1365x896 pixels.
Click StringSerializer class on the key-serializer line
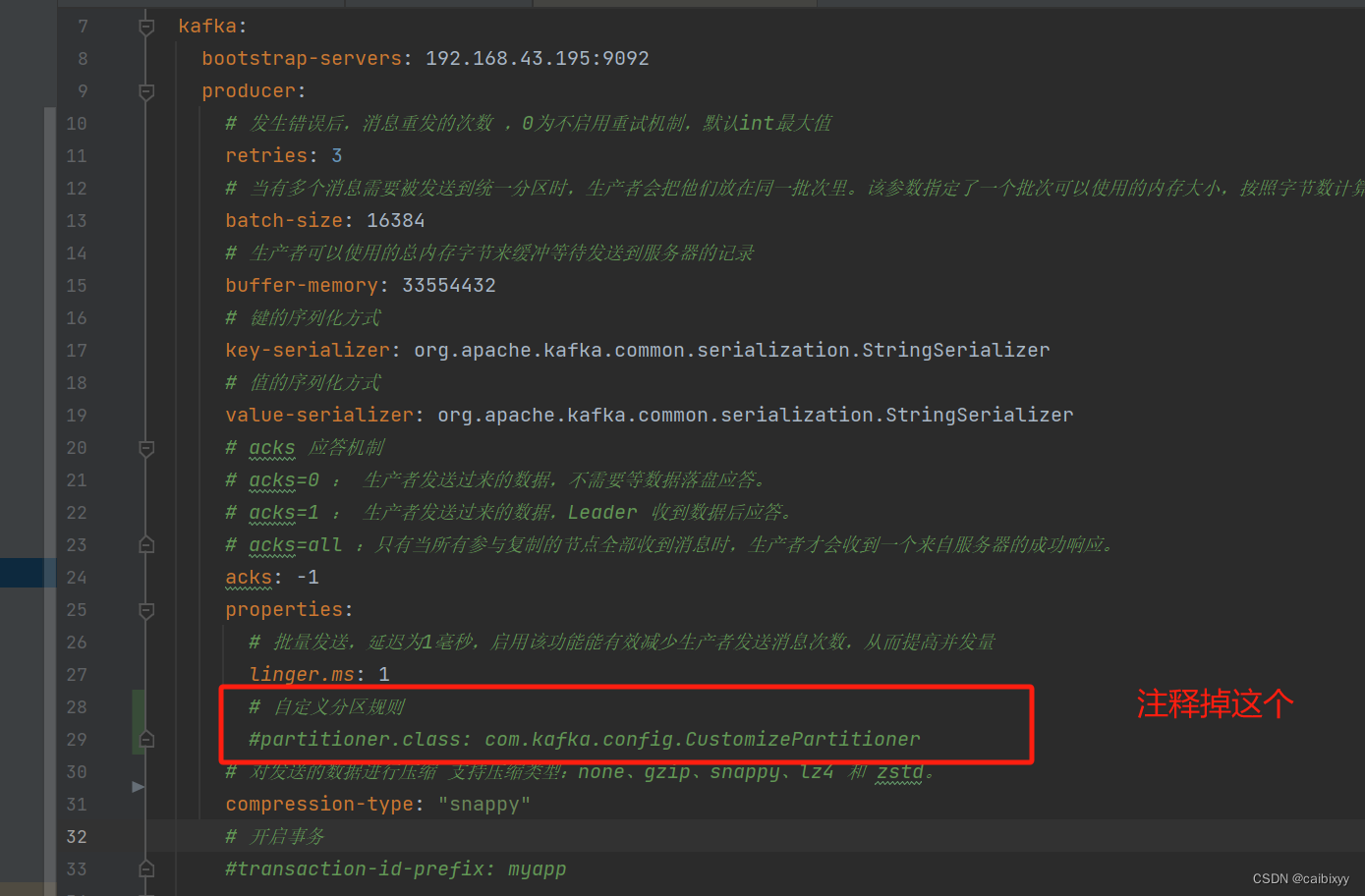click(x=956, y=351)
